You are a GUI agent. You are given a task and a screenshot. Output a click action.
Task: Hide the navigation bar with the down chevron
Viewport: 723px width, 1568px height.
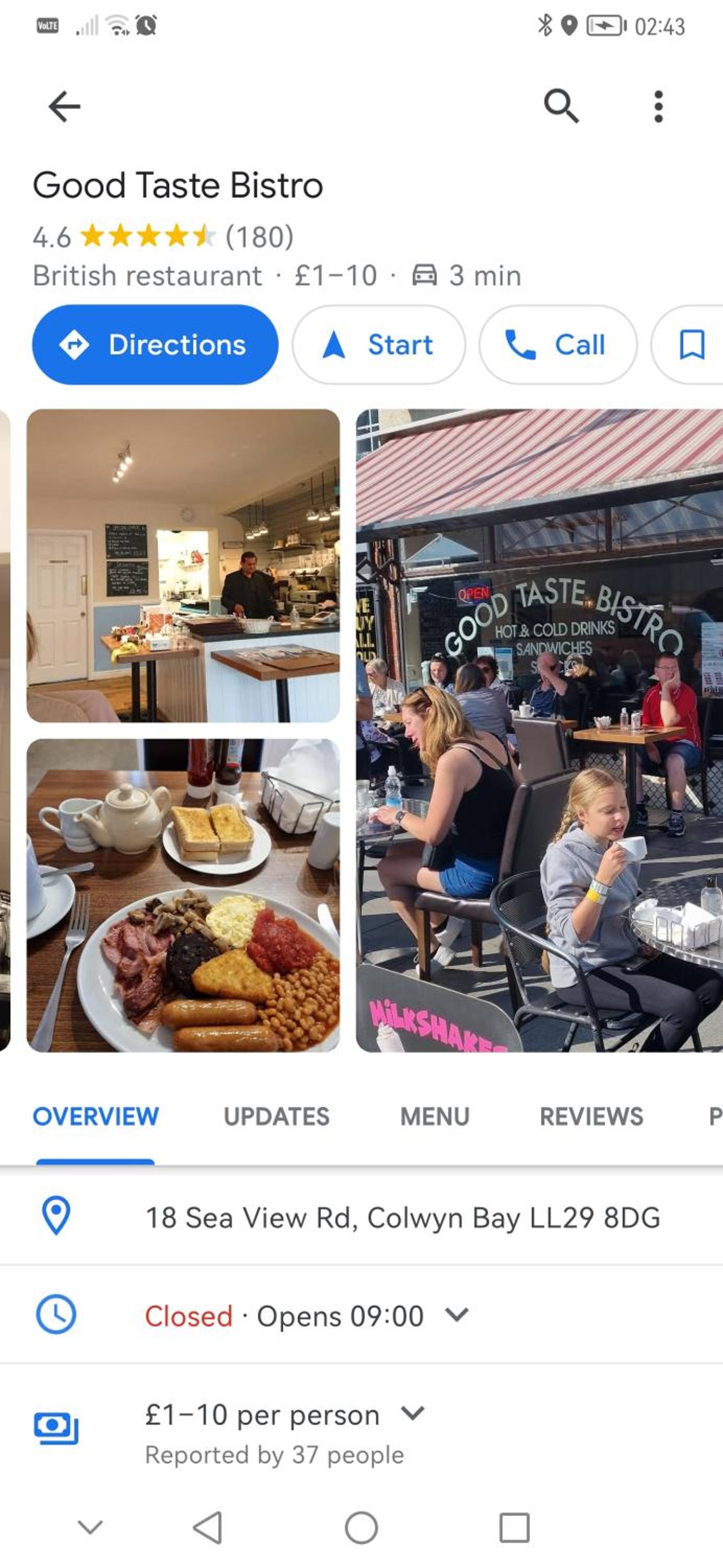click(x=90, y=1527)
